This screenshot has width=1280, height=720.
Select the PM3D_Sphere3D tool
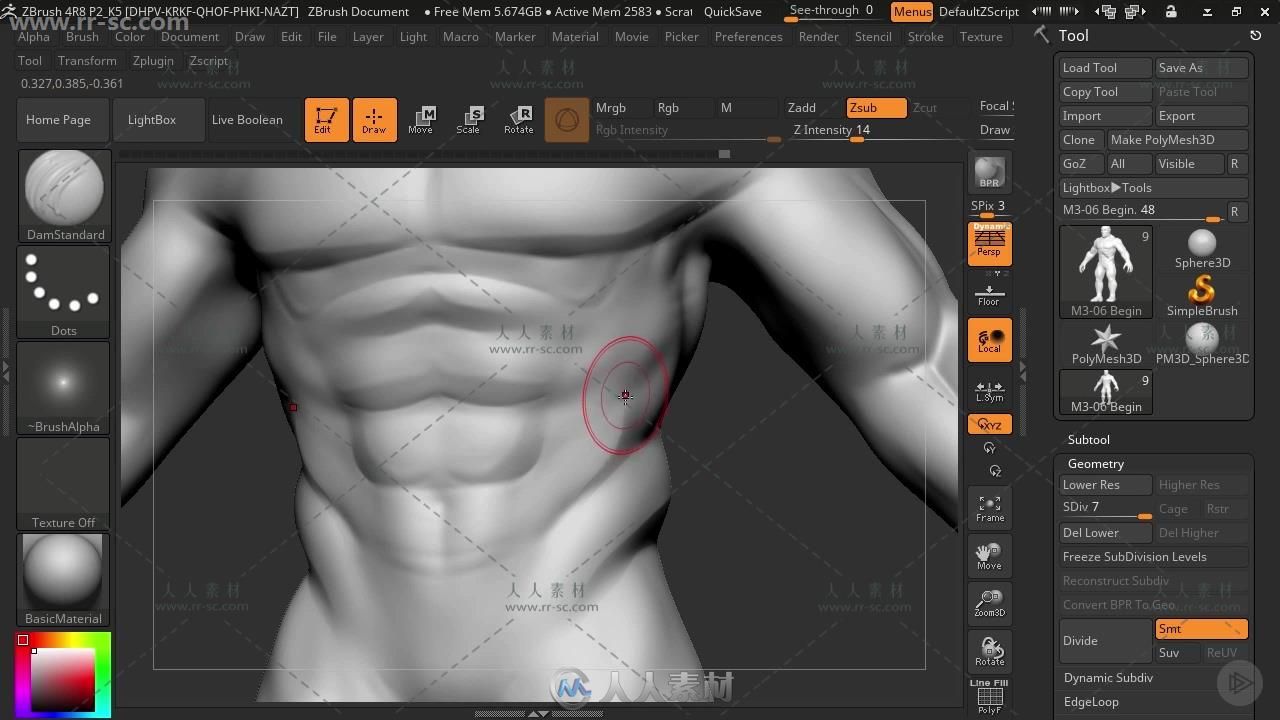coord(1202,344)
